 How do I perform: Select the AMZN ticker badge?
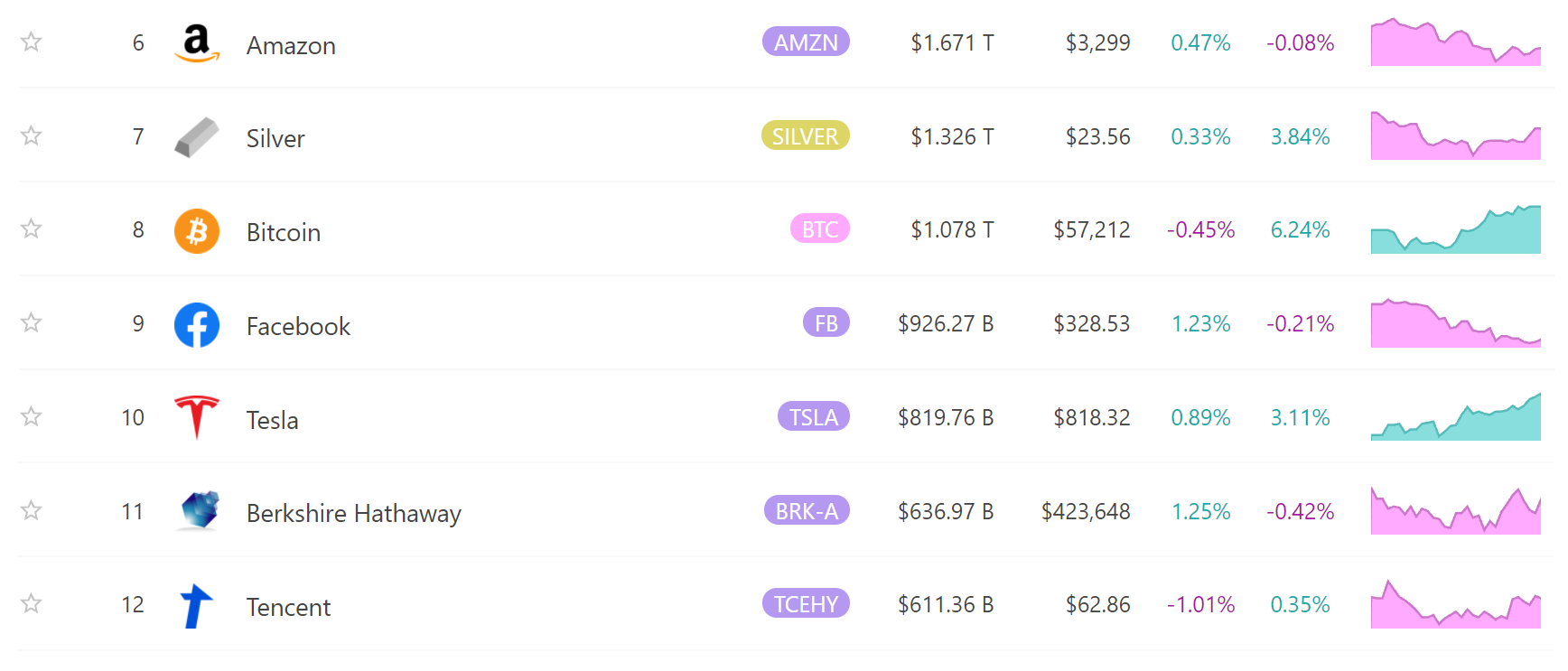coord(806,42)
